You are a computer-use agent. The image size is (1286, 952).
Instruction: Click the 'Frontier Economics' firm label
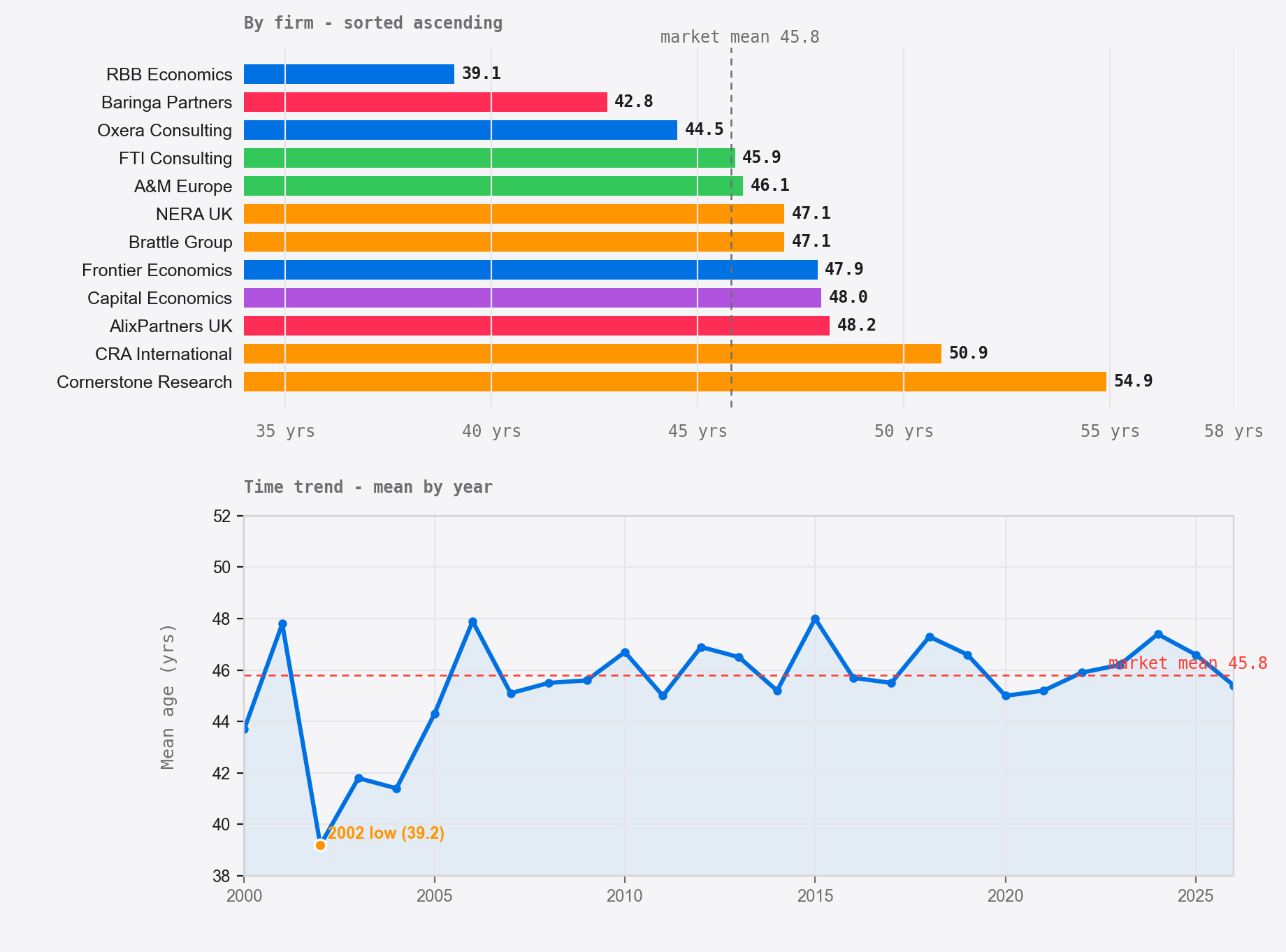[x=157, y=270]
